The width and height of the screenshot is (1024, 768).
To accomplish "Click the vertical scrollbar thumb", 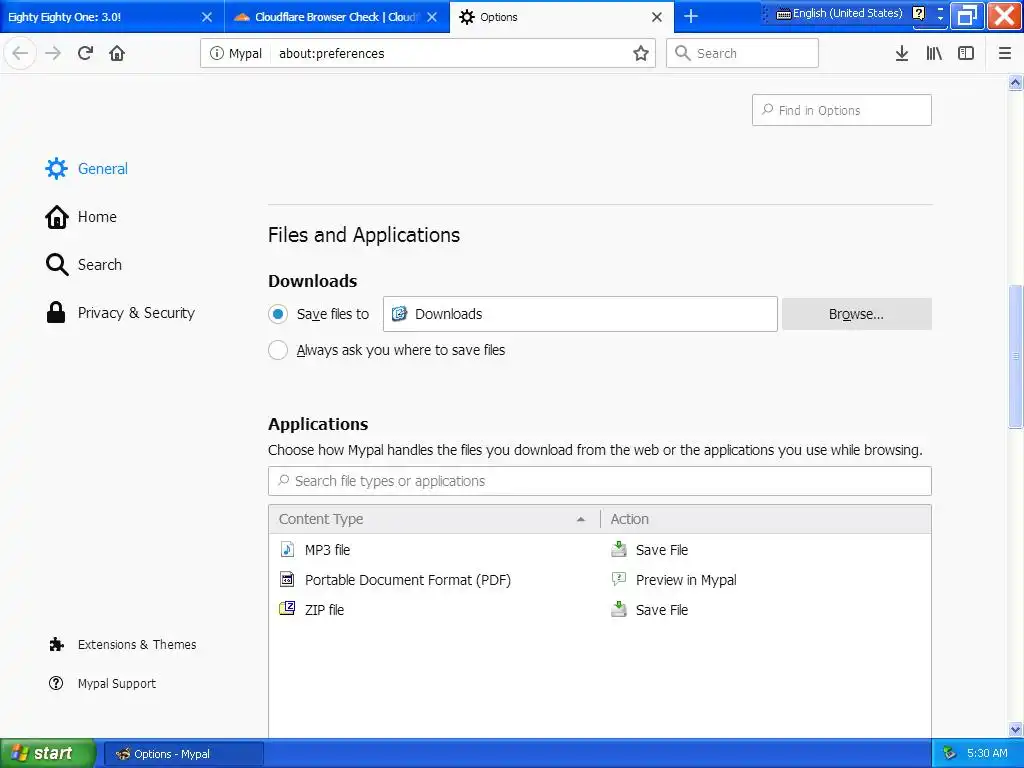I will click(x=1015, y=357).
